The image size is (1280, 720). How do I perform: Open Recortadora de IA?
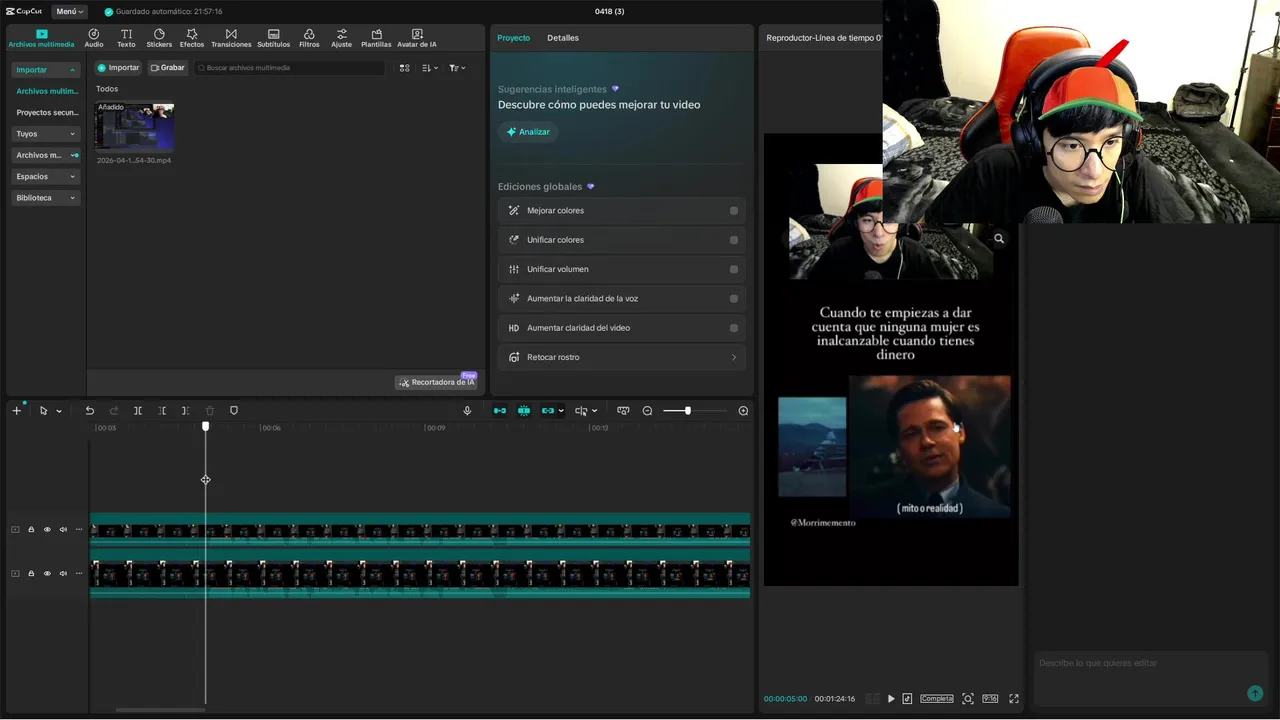coord(436,382)
